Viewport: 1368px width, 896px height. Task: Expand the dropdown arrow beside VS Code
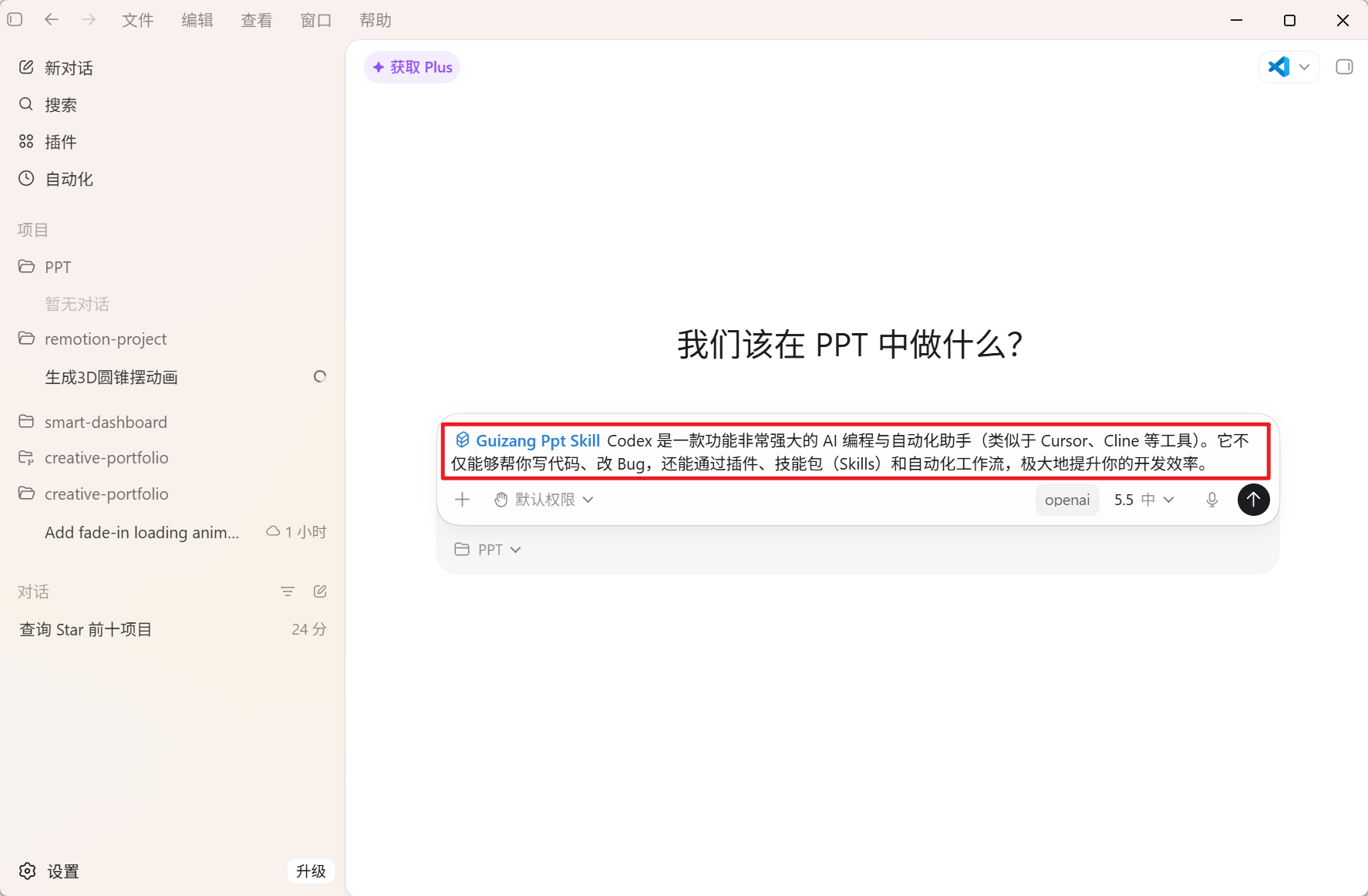pyautogui.click(x=1305, y=67)
